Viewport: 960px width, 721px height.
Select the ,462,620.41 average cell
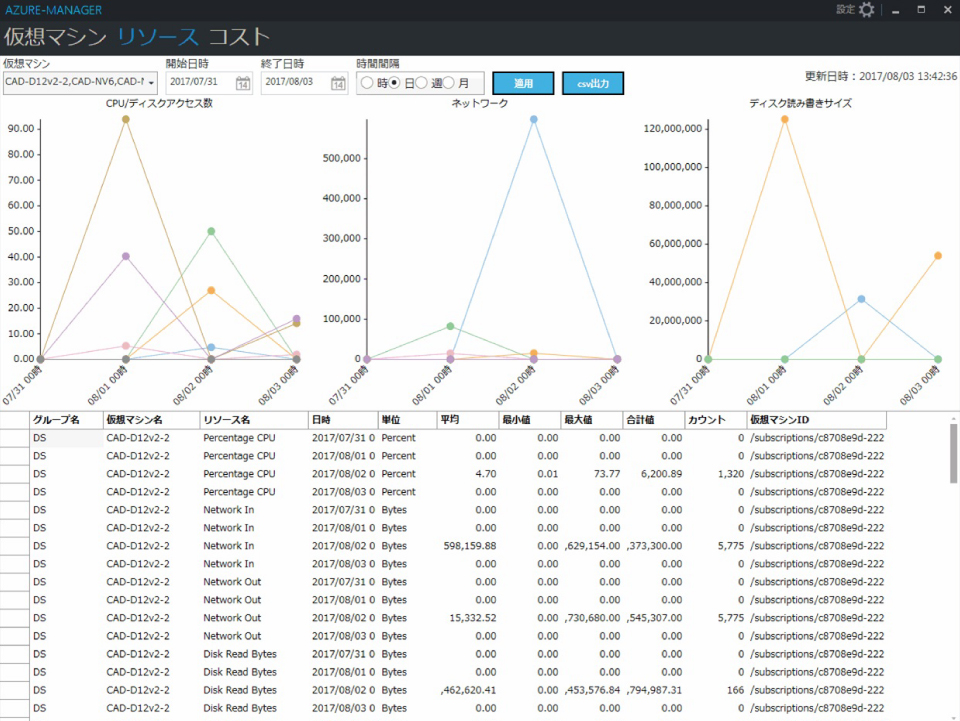[x=469, y=690]
